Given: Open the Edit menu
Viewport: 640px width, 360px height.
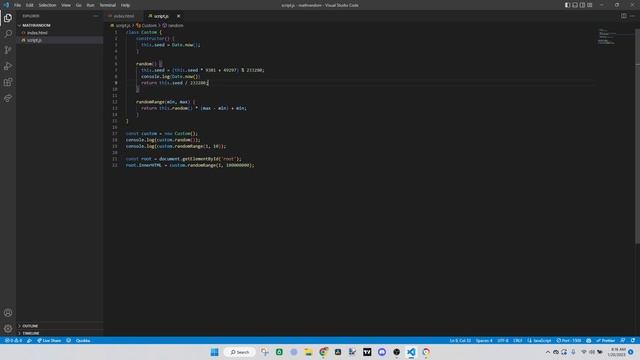Looking at the screenshot, I should pos(29,5).
